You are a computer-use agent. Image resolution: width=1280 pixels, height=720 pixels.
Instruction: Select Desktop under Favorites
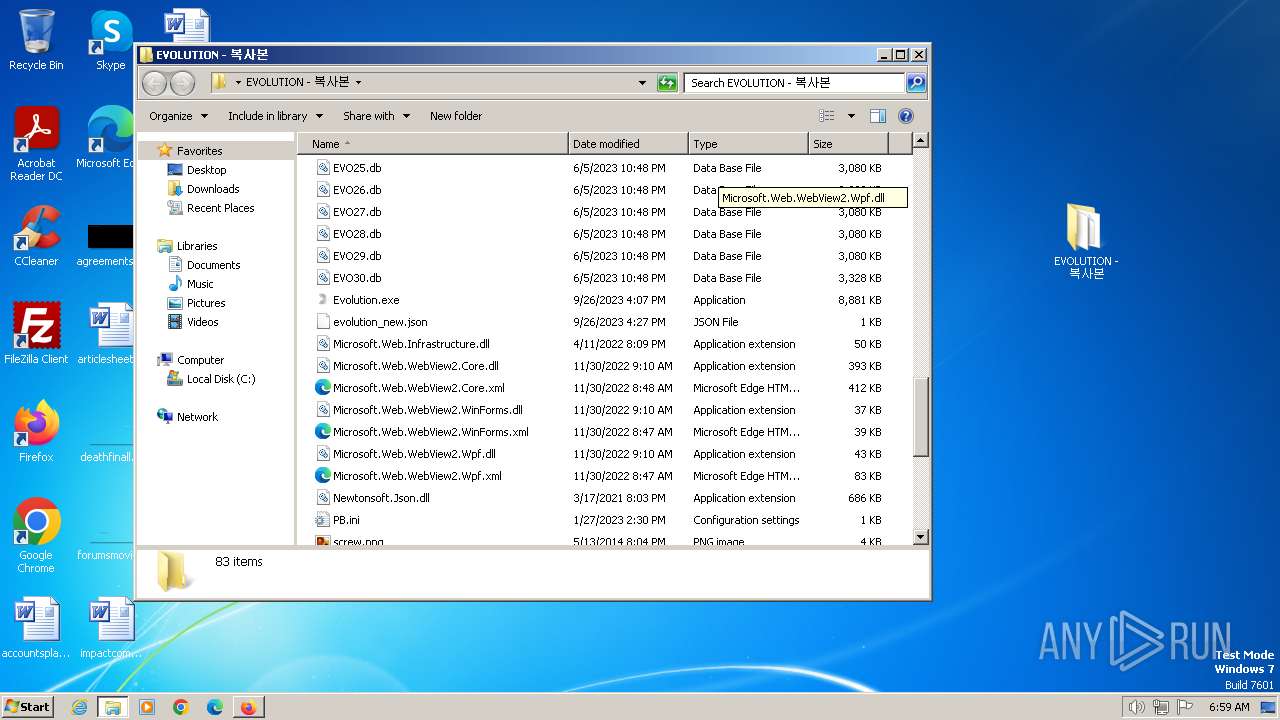pos(206,170)
